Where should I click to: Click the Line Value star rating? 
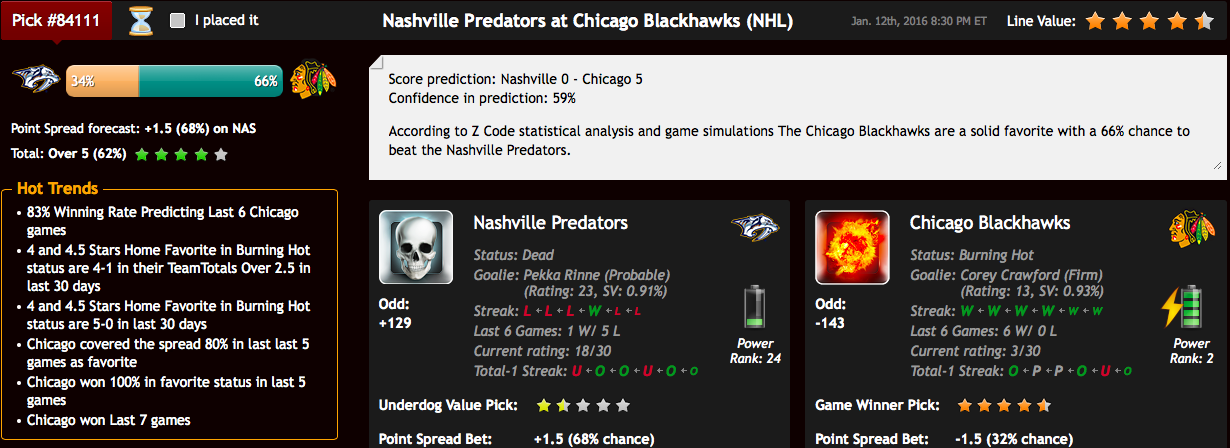click(1150, 21)
